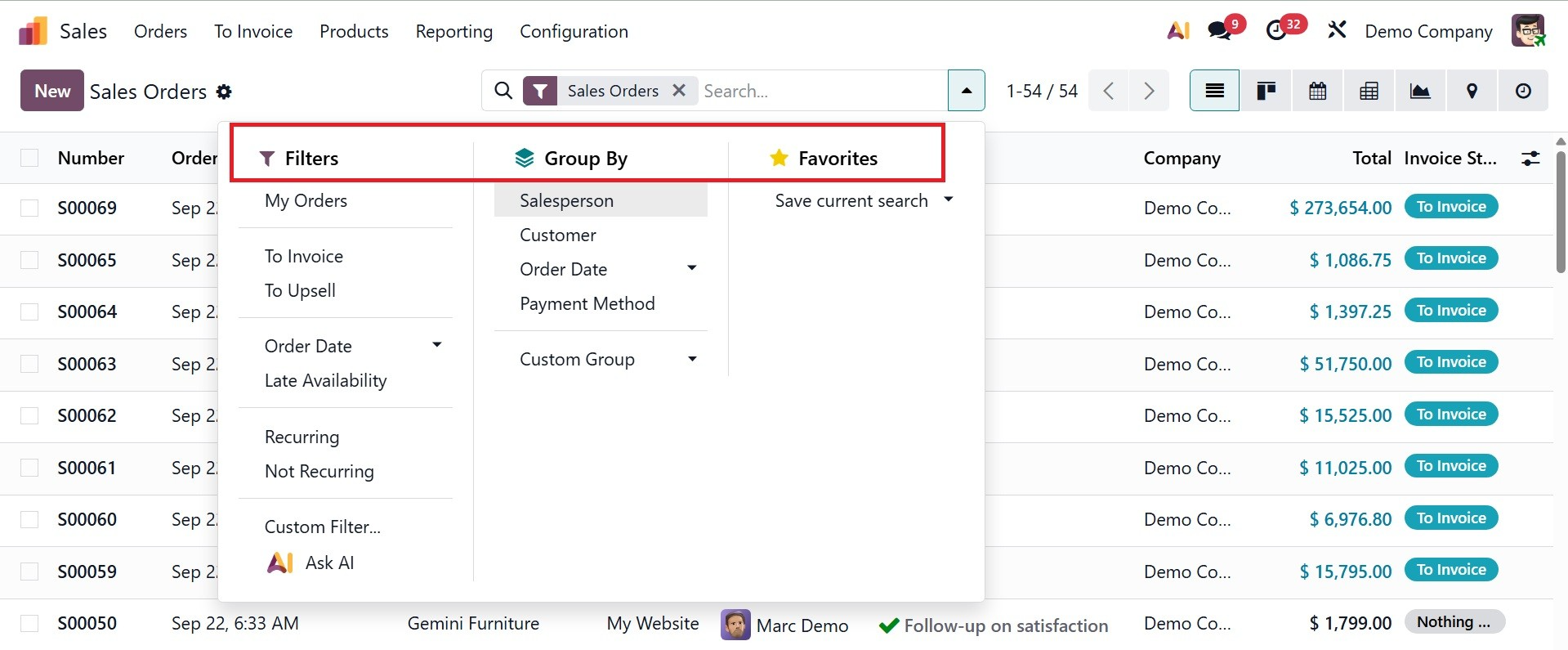Screen dimensions: 1568x650
Task: Open the messages icon with 9 notifications
Action: 1220,31
